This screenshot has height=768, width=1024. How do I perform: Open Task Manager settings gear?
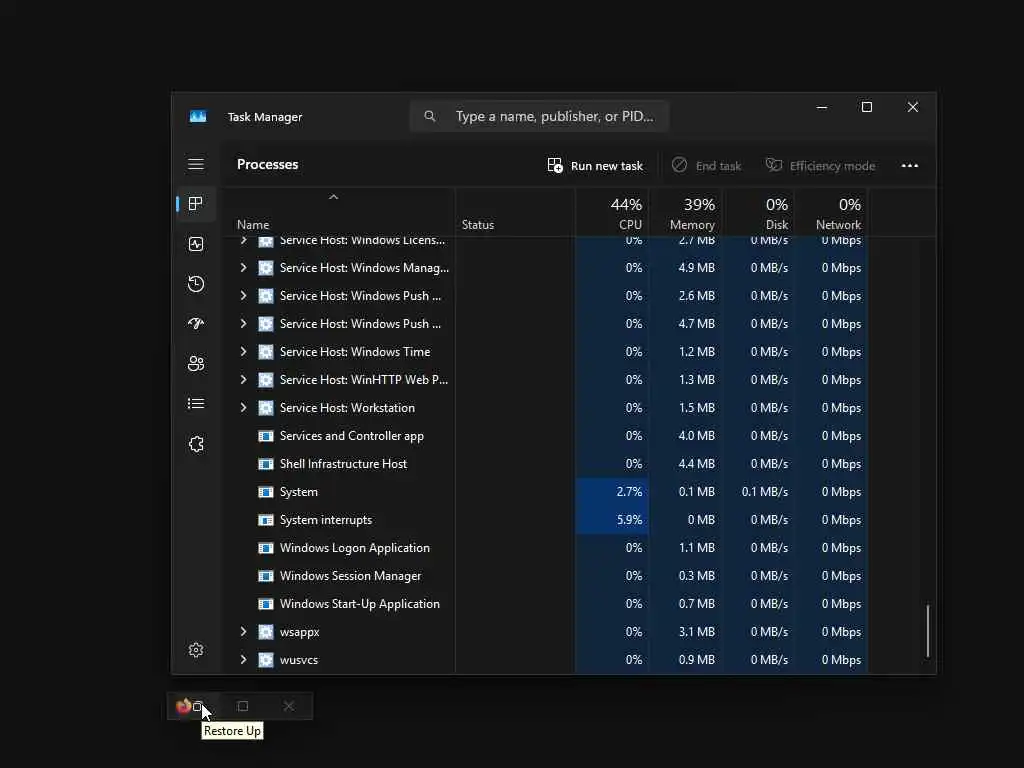pos(196,650)
